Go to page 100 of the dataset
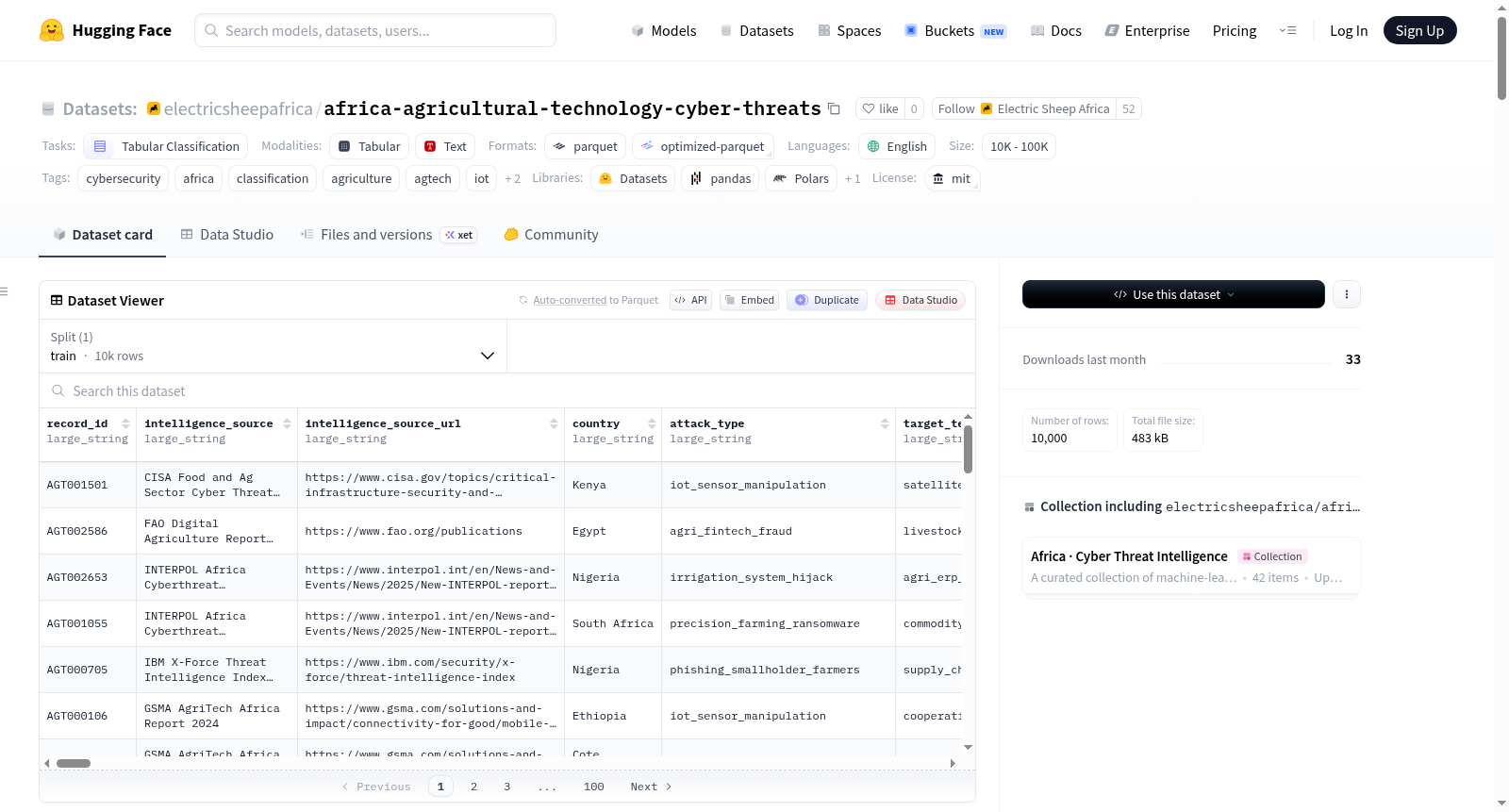The height and width of the screenshot is (812, 1509). pyautogui.click(x=594, y=787)
